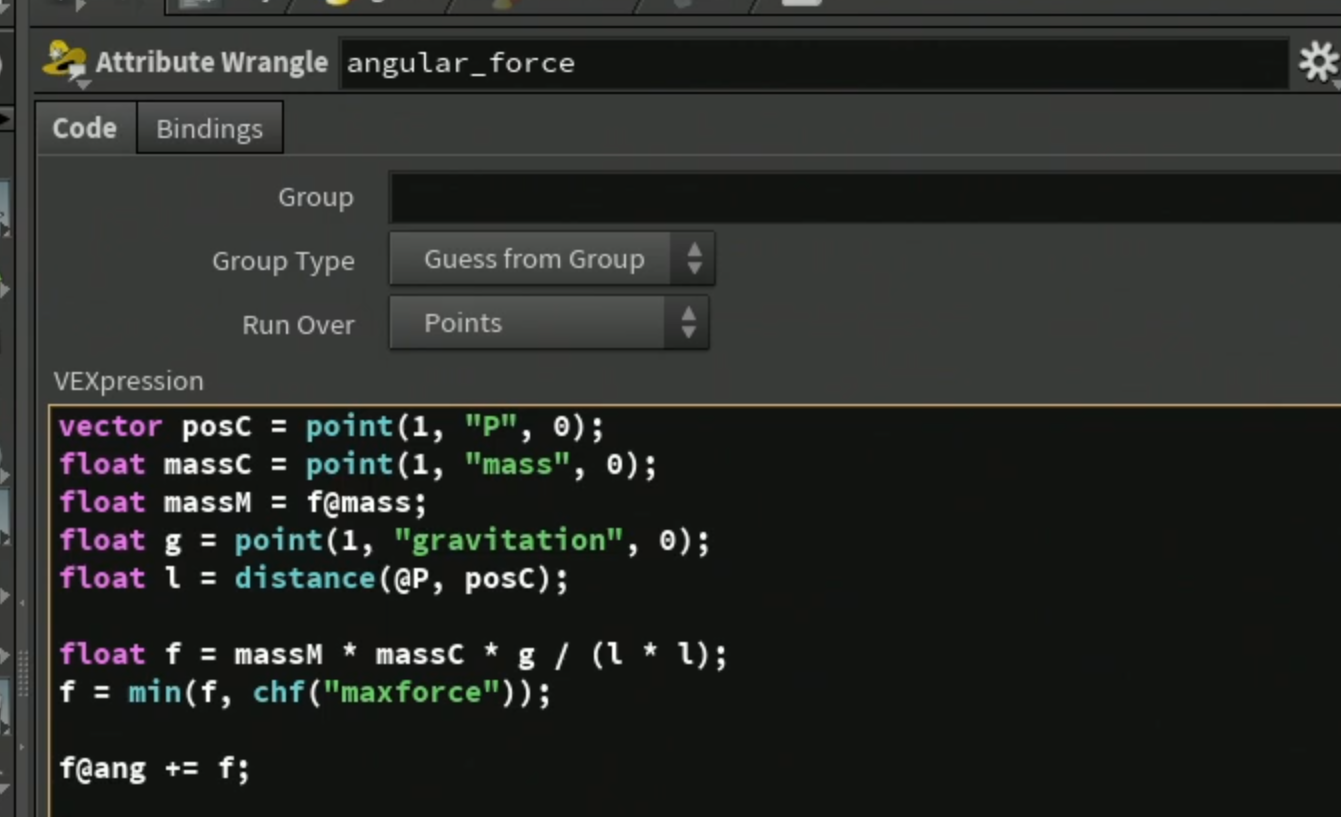1341x817 pixels.
Task: Open the gear settings menu
Action: 1319,63
